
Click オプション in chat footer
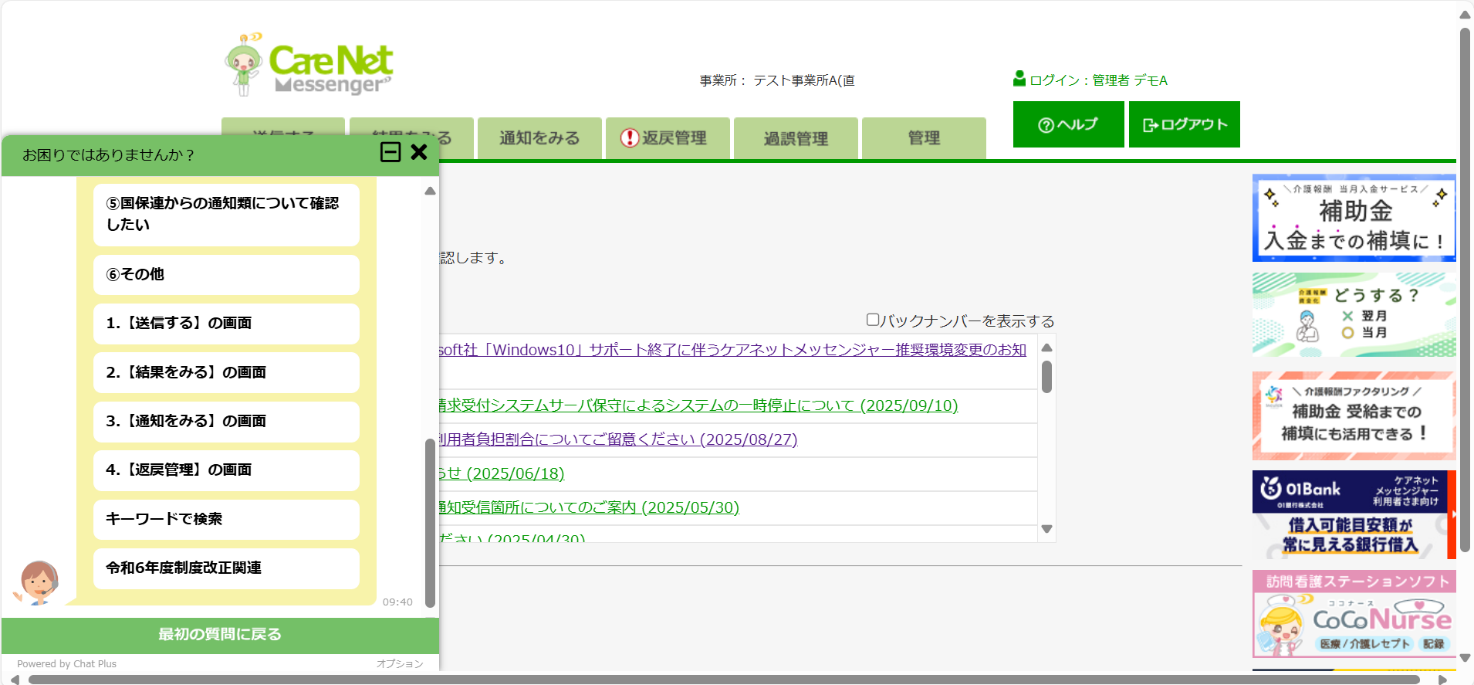[399, 664]
